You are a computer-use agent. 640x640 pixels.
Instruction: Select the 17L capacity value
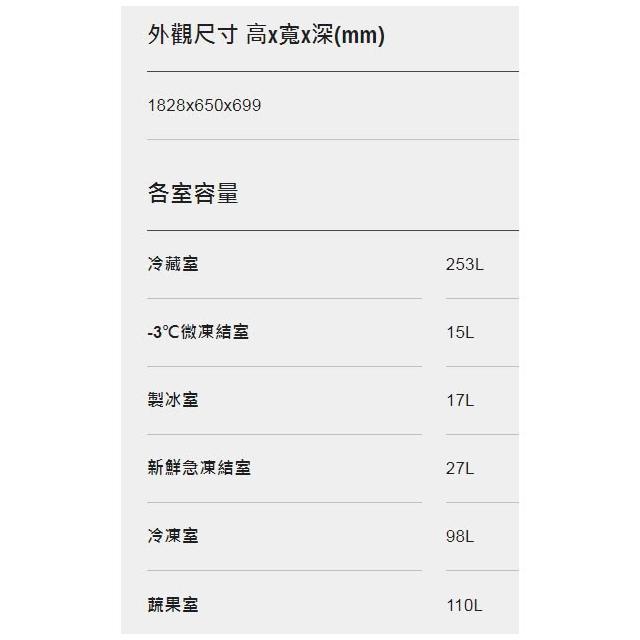(x=460, y=401)
